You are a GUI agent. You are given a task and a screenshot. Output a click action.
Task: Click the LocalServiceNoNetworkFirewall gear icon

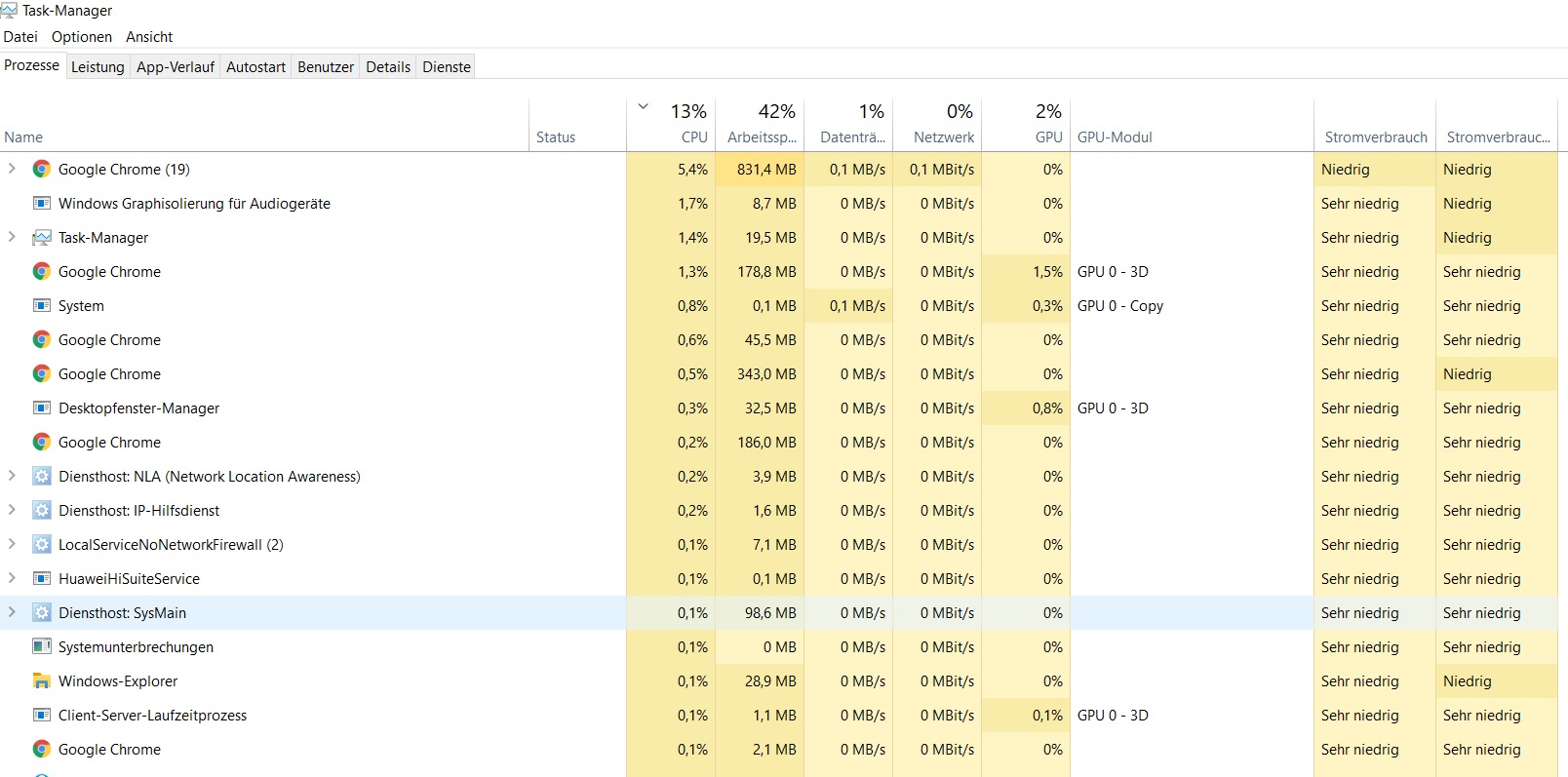coord(42,544)
